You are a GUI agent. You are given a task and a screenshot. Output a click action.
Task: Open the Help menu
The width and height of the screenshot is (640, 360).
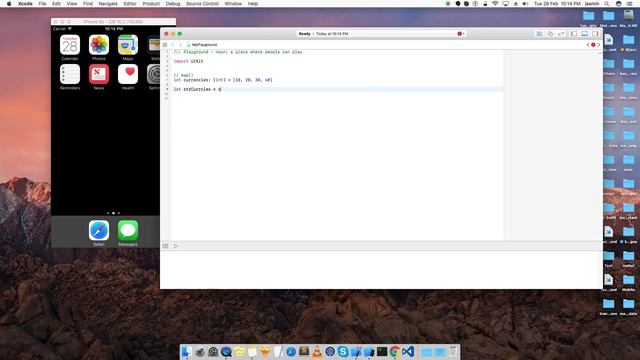[x=253, y=4]
